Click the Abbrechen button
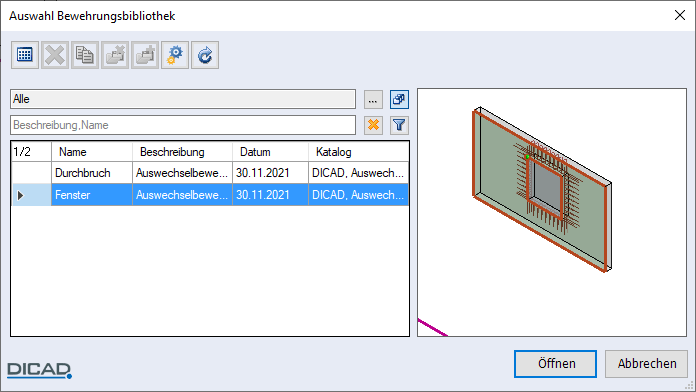 point(646,364)
